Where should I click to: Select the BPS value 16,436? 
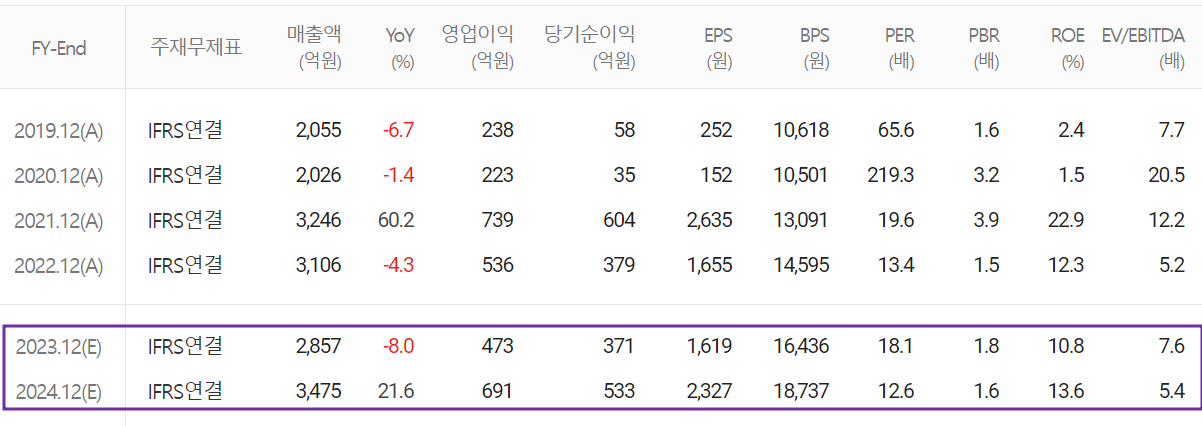pyautogui.click(x=801, y=346)
